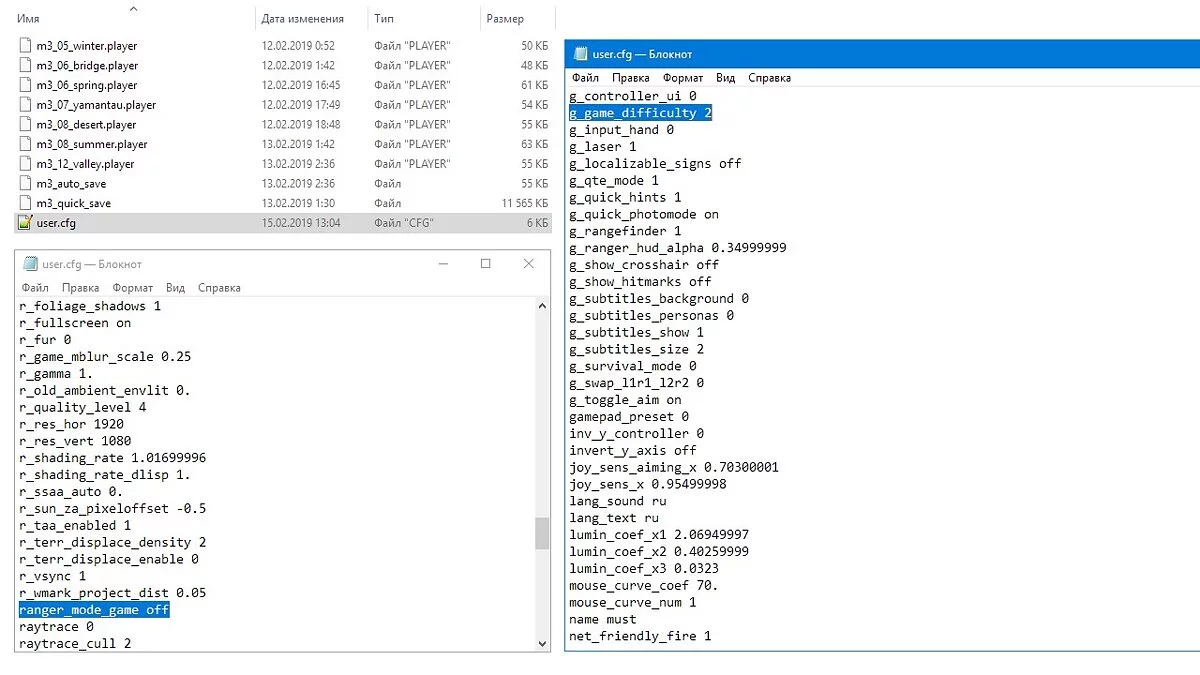Click the scrollbar thumb in left Notepad
Image resolution: width=1200 pixels, height=675 pixels.
coord(542,533)
